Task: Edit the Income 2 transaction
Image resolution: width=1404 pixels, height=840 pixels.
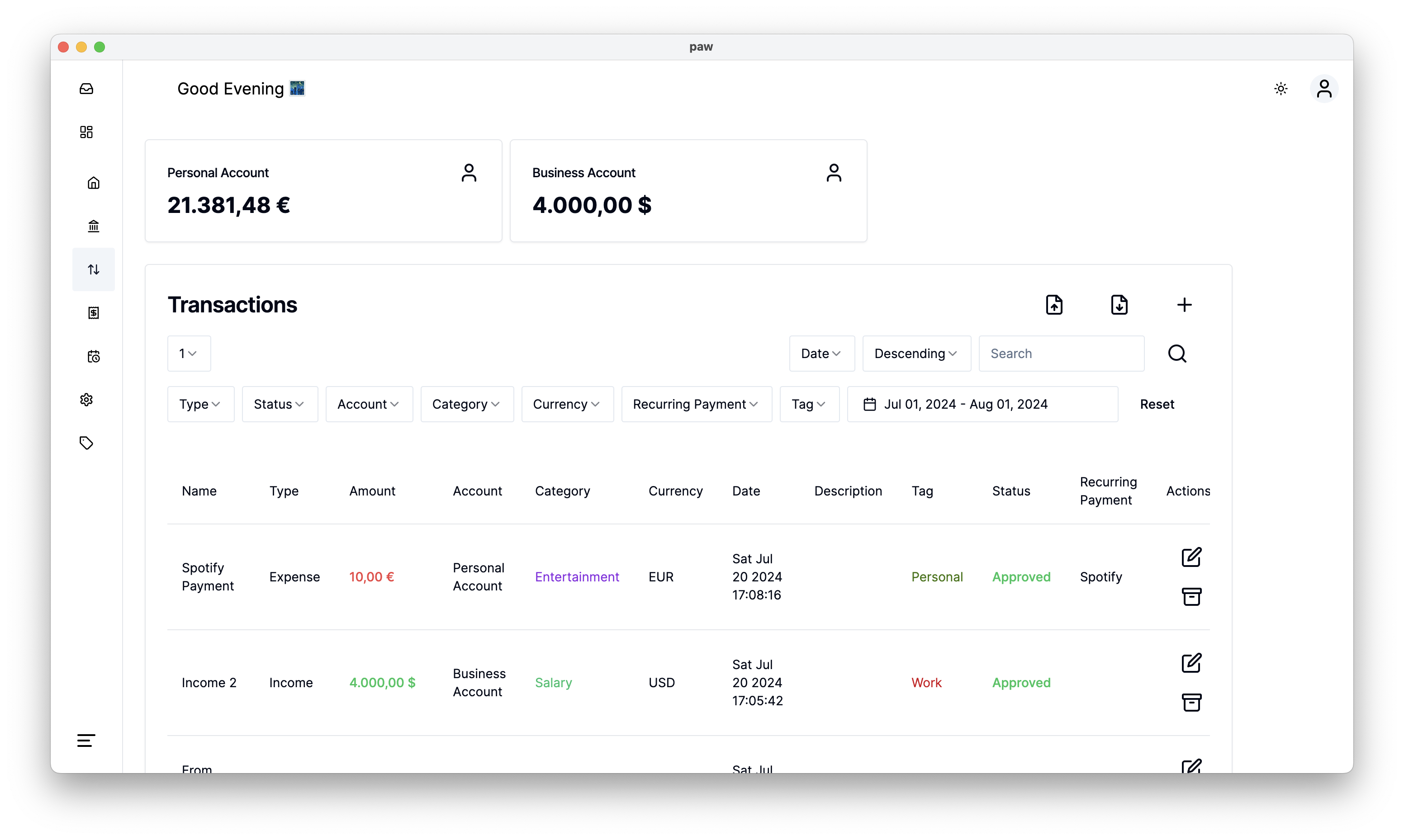Action: click(1191, 663)
